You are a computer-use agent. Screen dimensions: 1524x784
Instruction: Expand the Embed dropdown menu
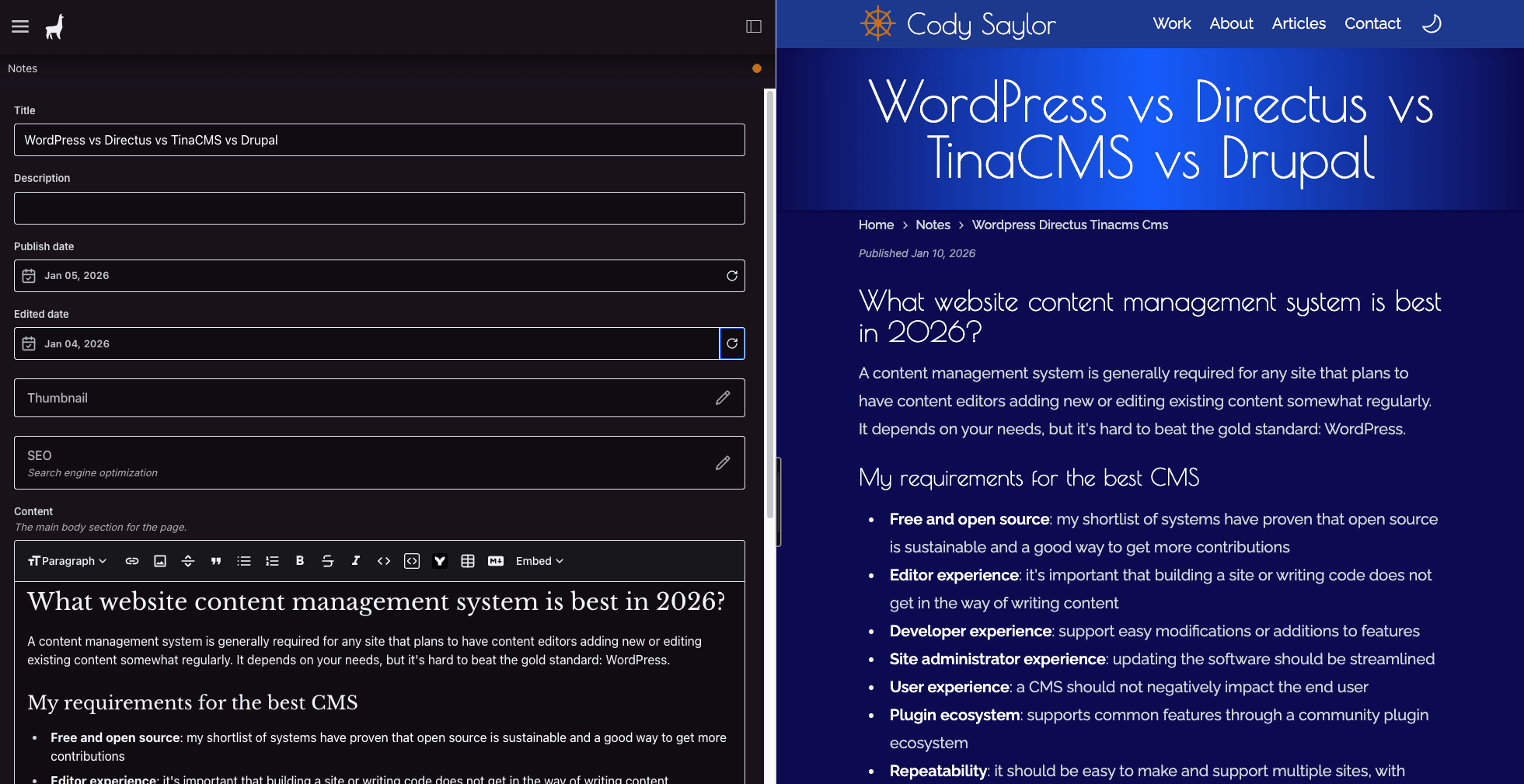click(539, 561)
